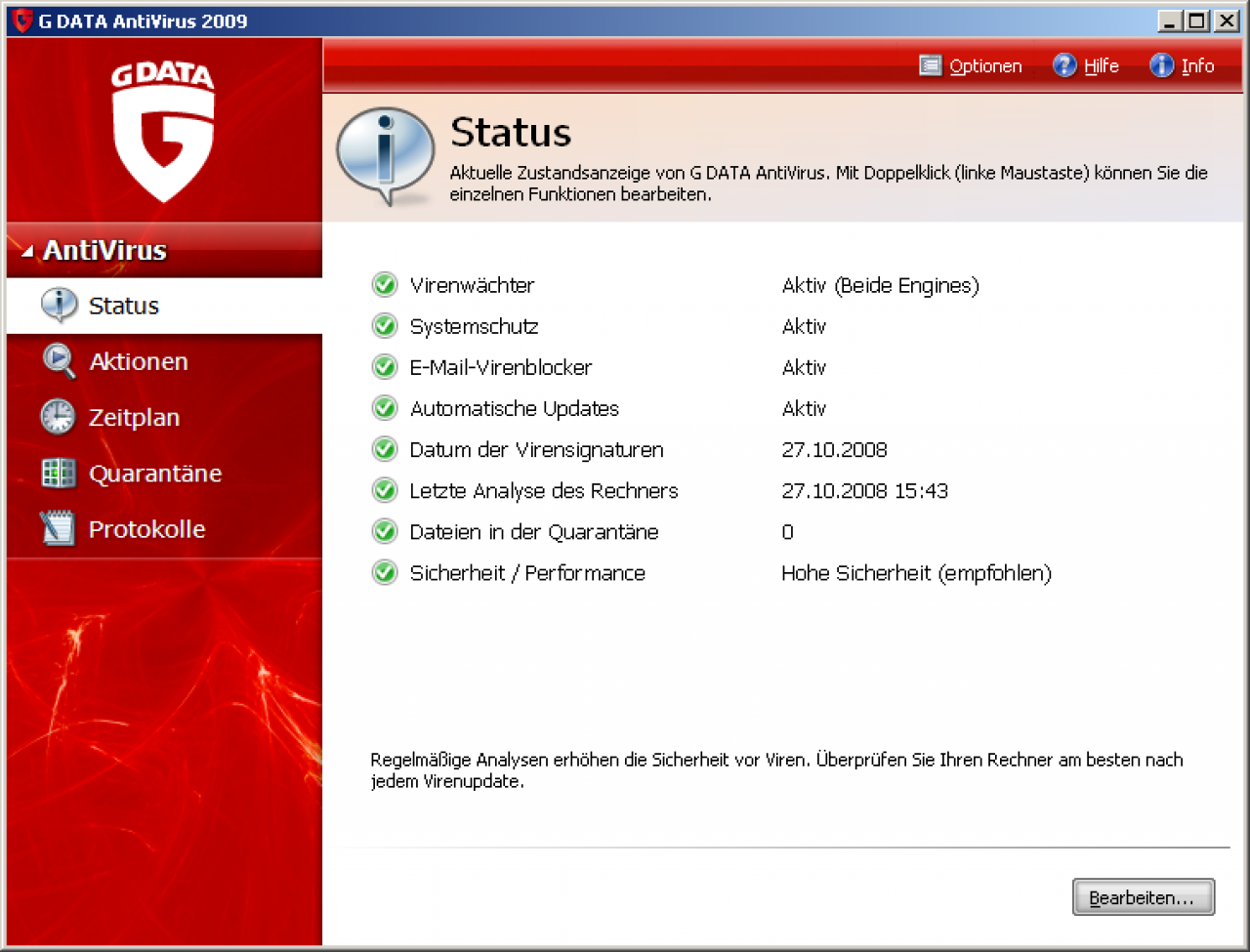
Task: Click the Zeitplan clock icon
Action: tap(58, 417)
